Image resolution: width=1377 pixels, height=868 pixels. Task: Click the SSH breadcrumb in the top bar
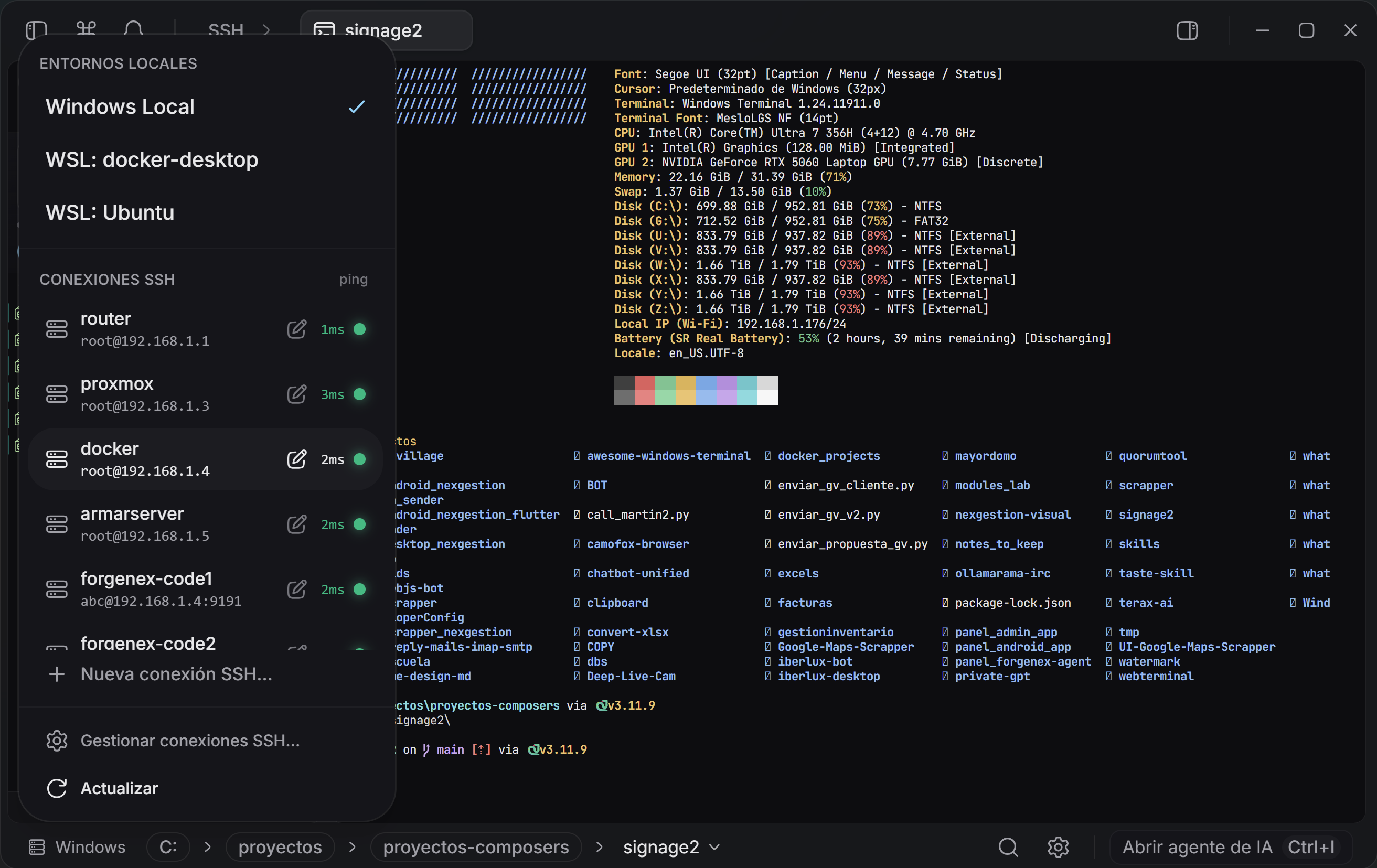(x=226, y=30)
